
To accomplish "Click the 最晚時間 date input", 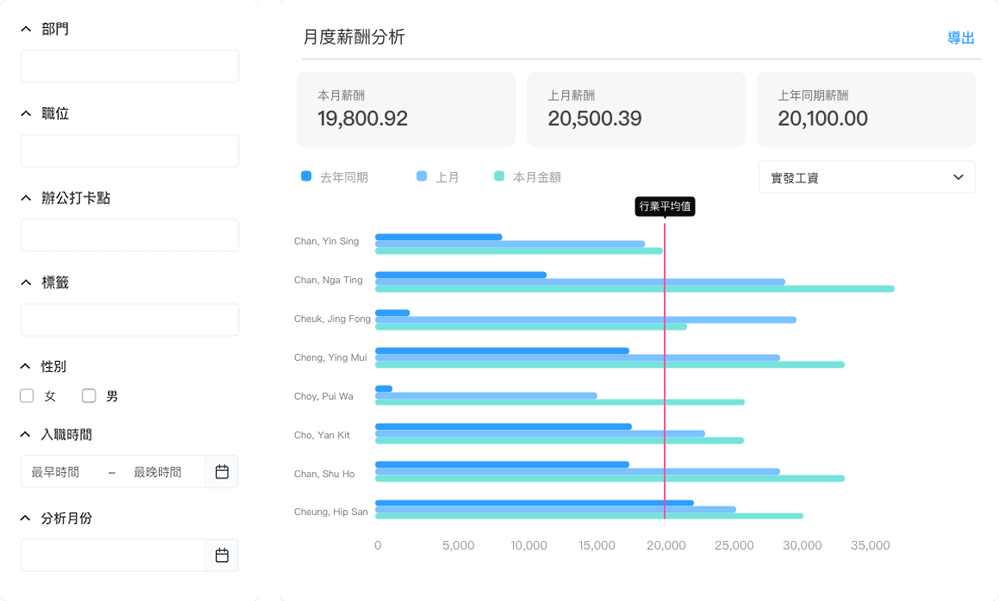I will [157, 472].
